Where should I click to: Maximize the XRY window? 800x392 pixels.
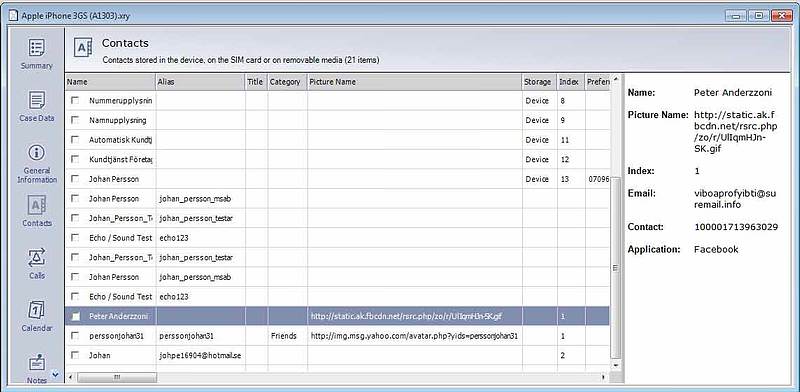[759, 16]
